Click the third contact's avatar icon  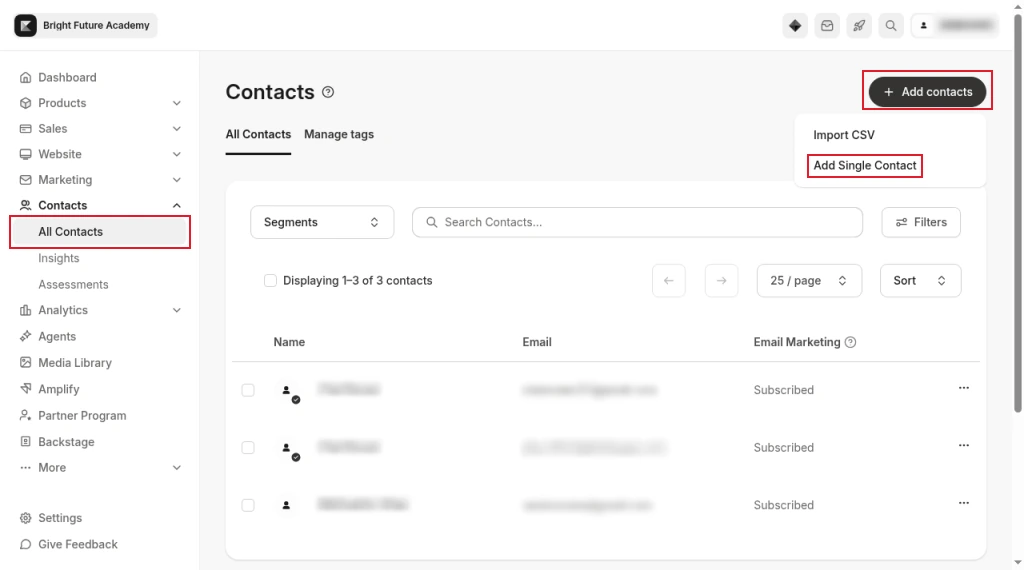(286, 505)
